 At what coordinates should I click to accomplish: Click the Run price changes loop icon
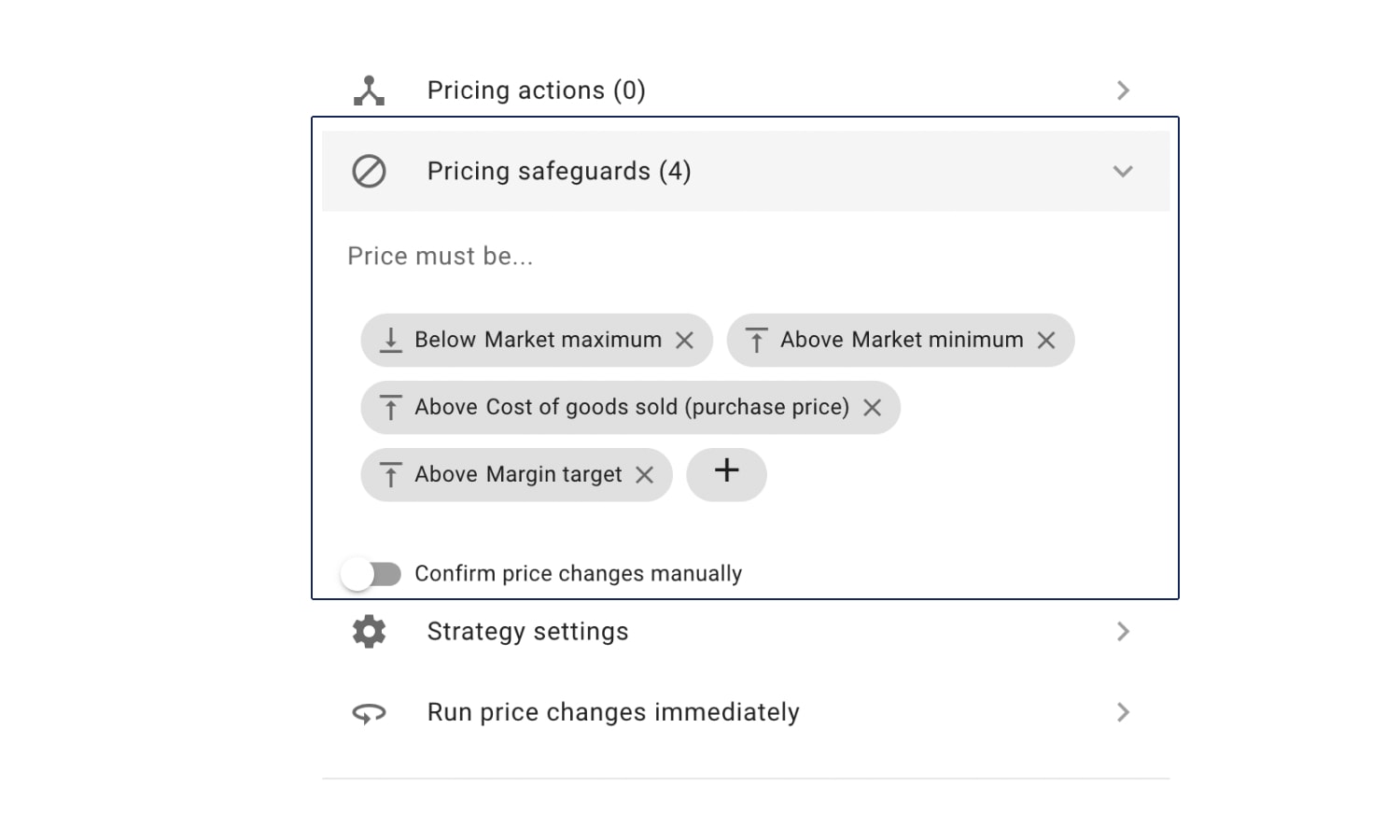point(369,713)
